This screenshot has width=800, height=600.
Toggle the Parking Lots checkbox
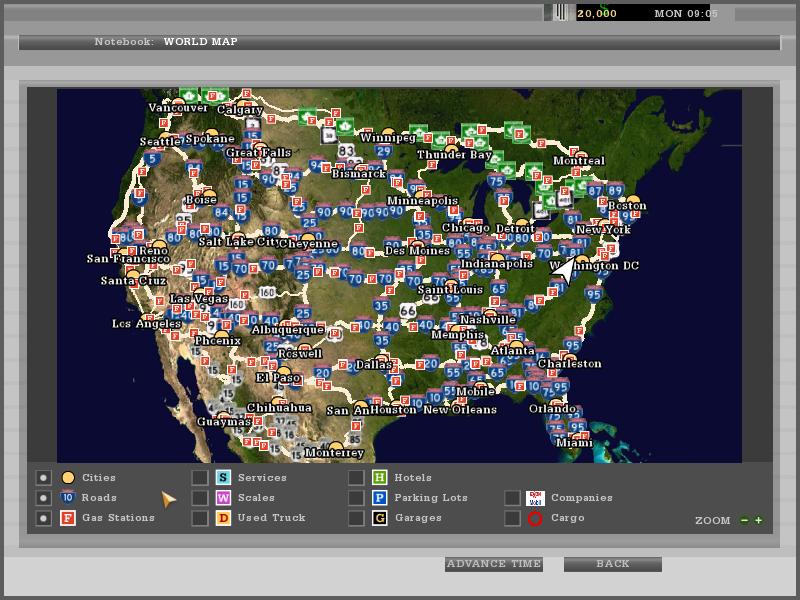point(356,498)
